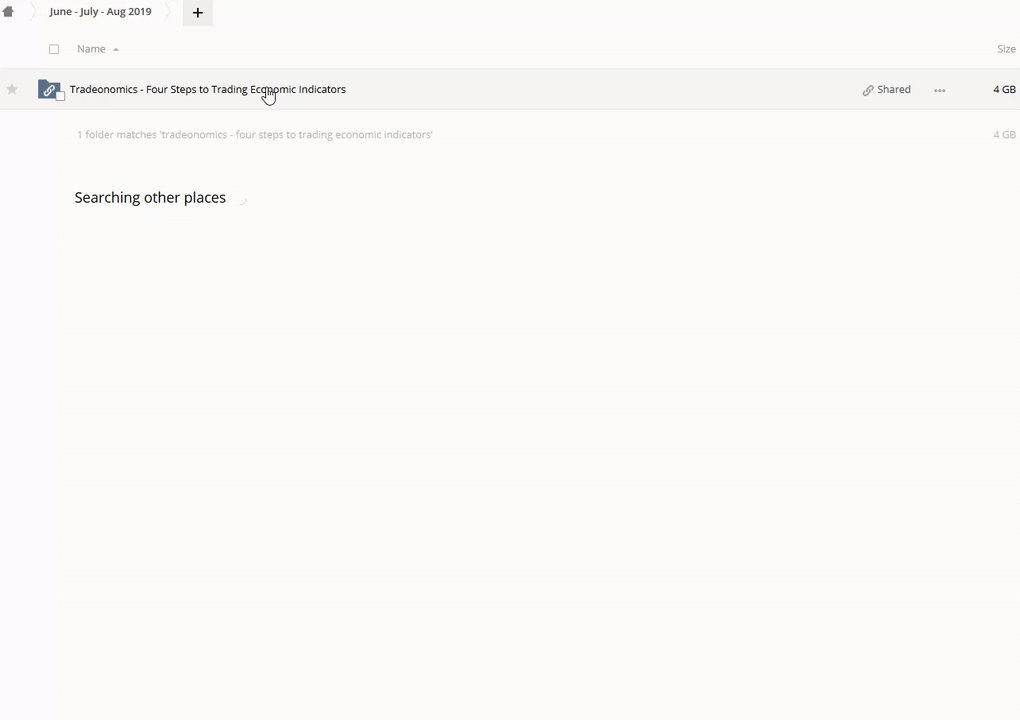This screenshot has width=1020, height=720.
Task: Click the Shared label on the folder row
Action: tap(893, 90)
